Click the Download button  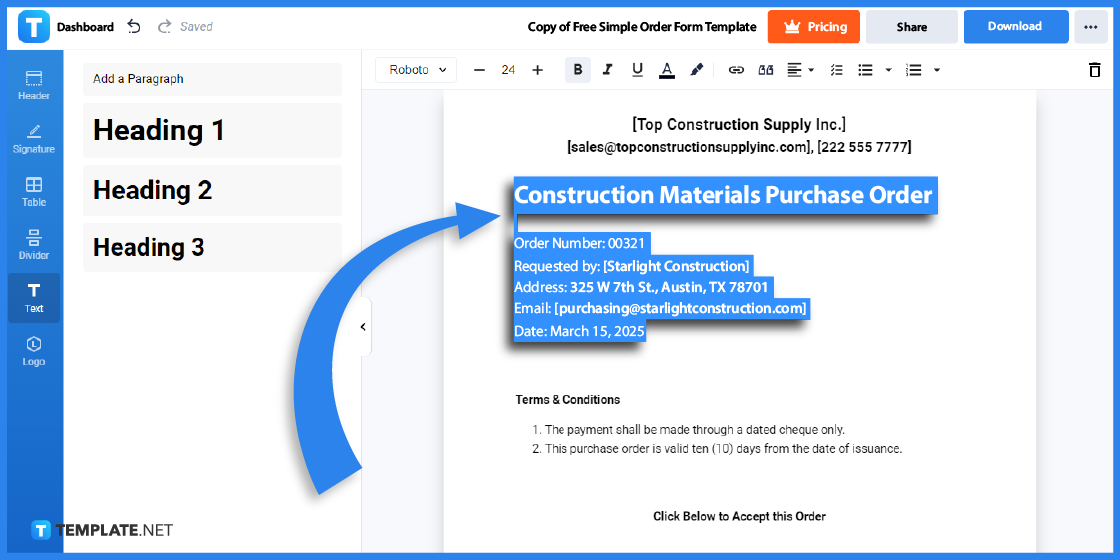pyautogui.click(x=1015, y=27)
